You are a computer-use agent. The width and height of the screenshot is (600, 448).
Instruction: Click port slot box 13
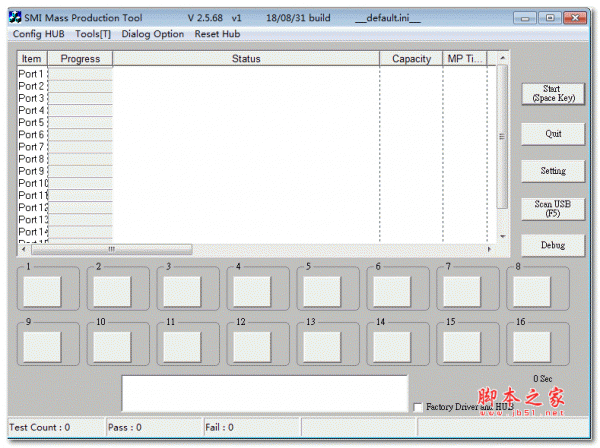click(x=322, y=347)
